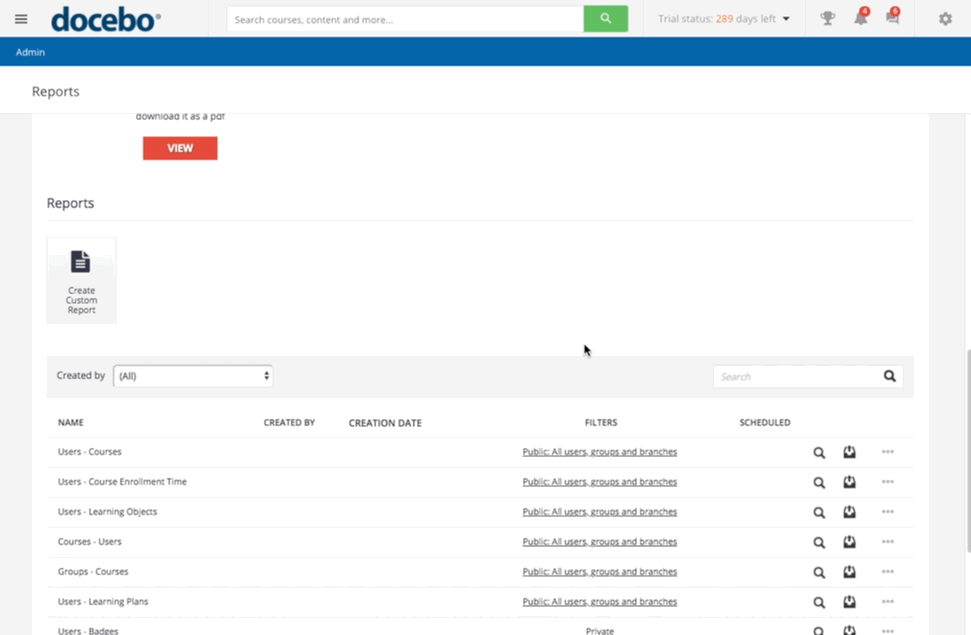Expand the Trial status dropdown arrow
971x635 pixels.
click(786, 19)
